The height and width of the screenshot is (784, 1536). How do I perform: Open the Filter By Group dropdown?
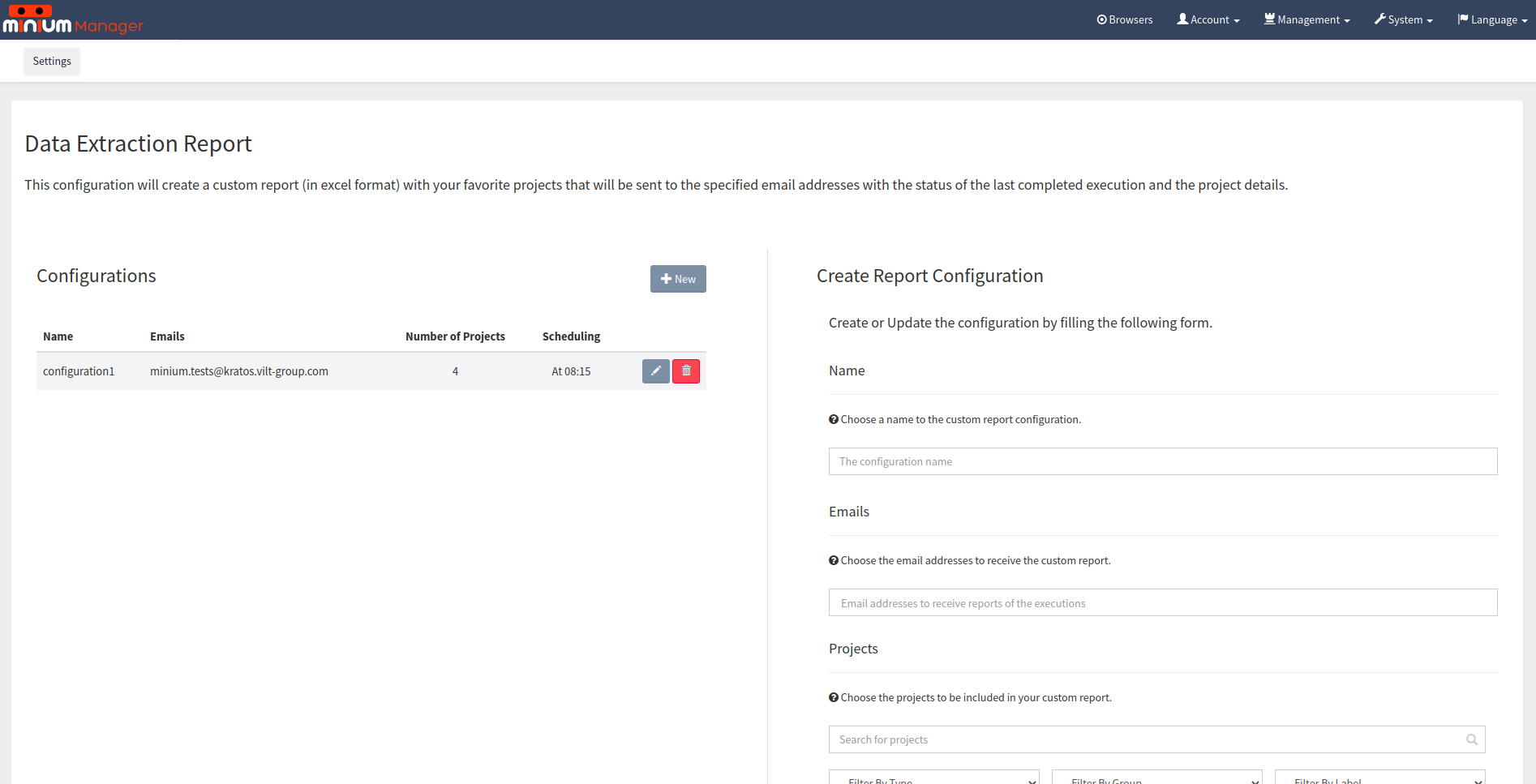[1157, 778]
